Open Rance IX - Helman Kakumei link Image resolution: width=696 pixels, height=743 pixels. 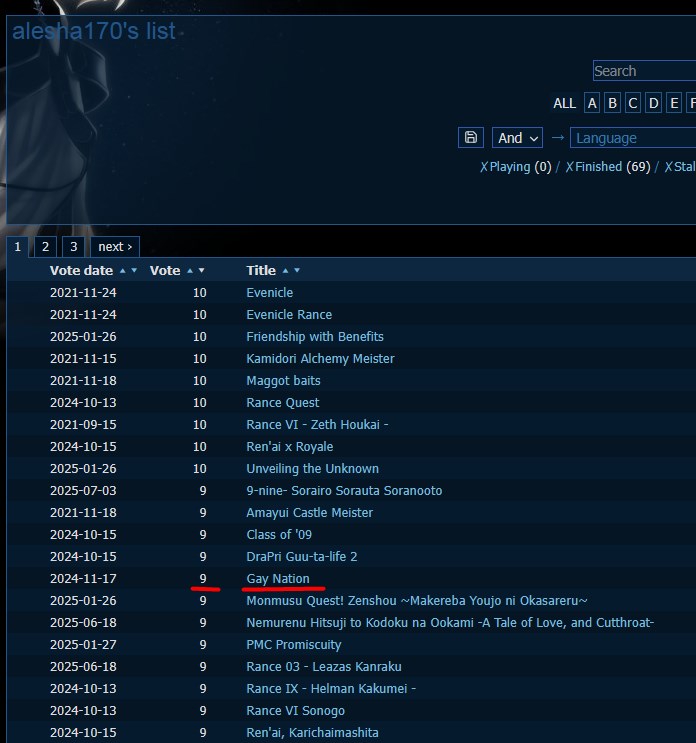pos(331,689)
